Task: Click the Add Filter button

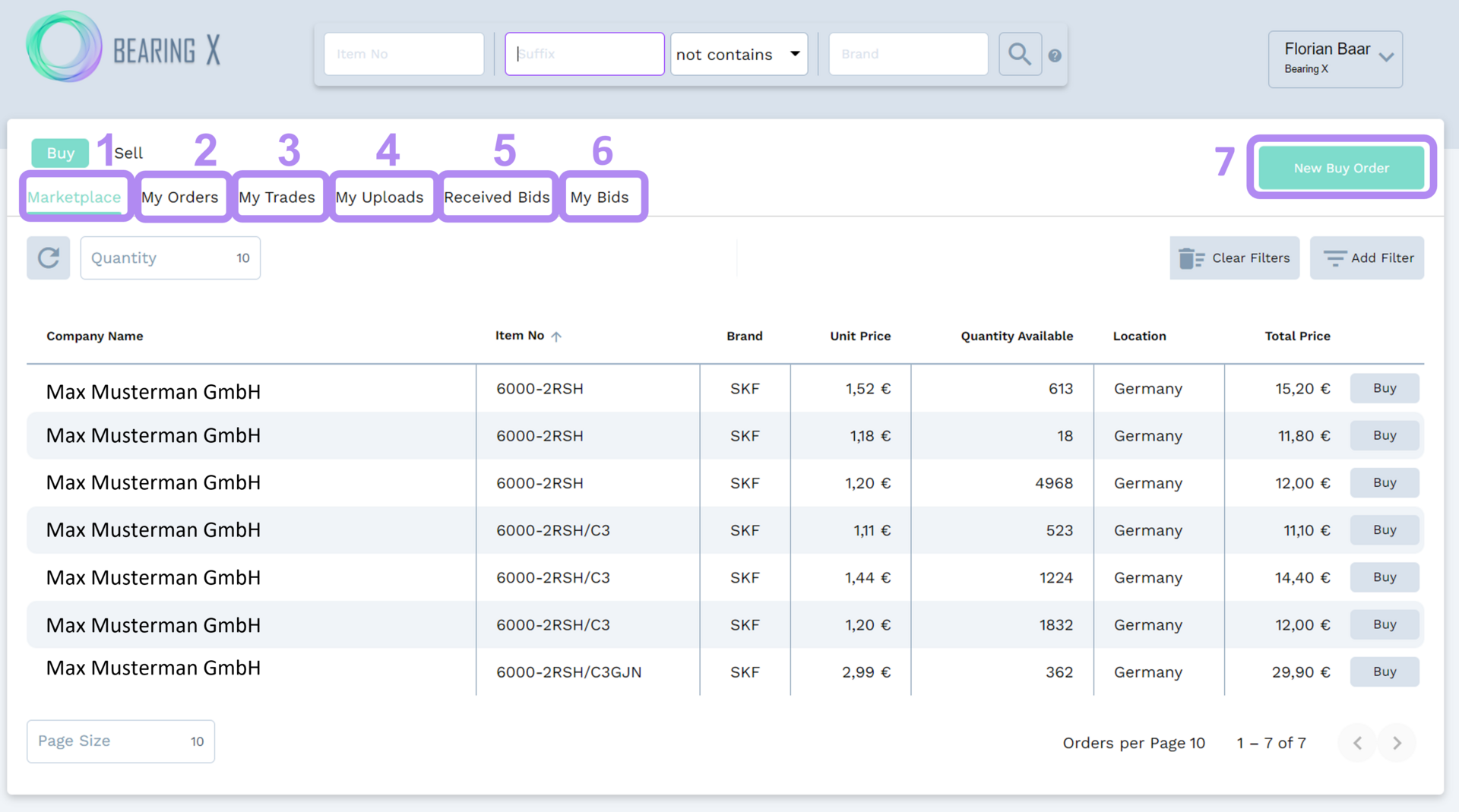Action: (x=1367, y=258)
